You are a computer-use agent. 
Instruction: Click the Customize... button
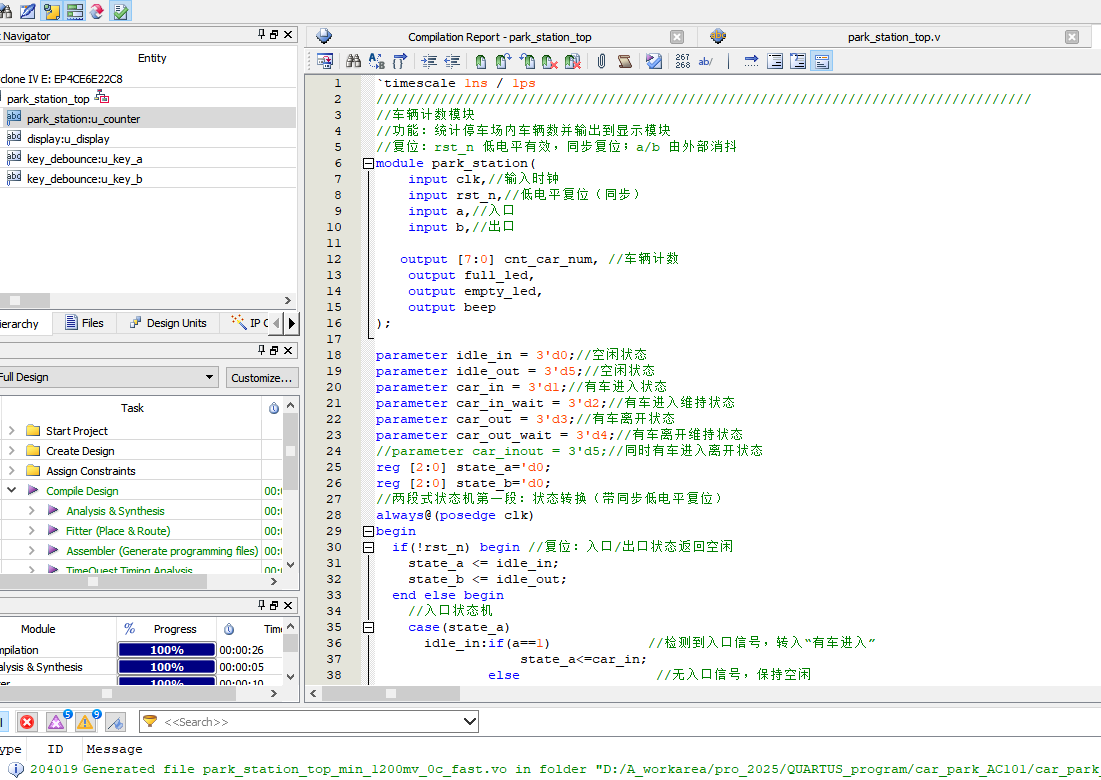(x=262, y=378)
